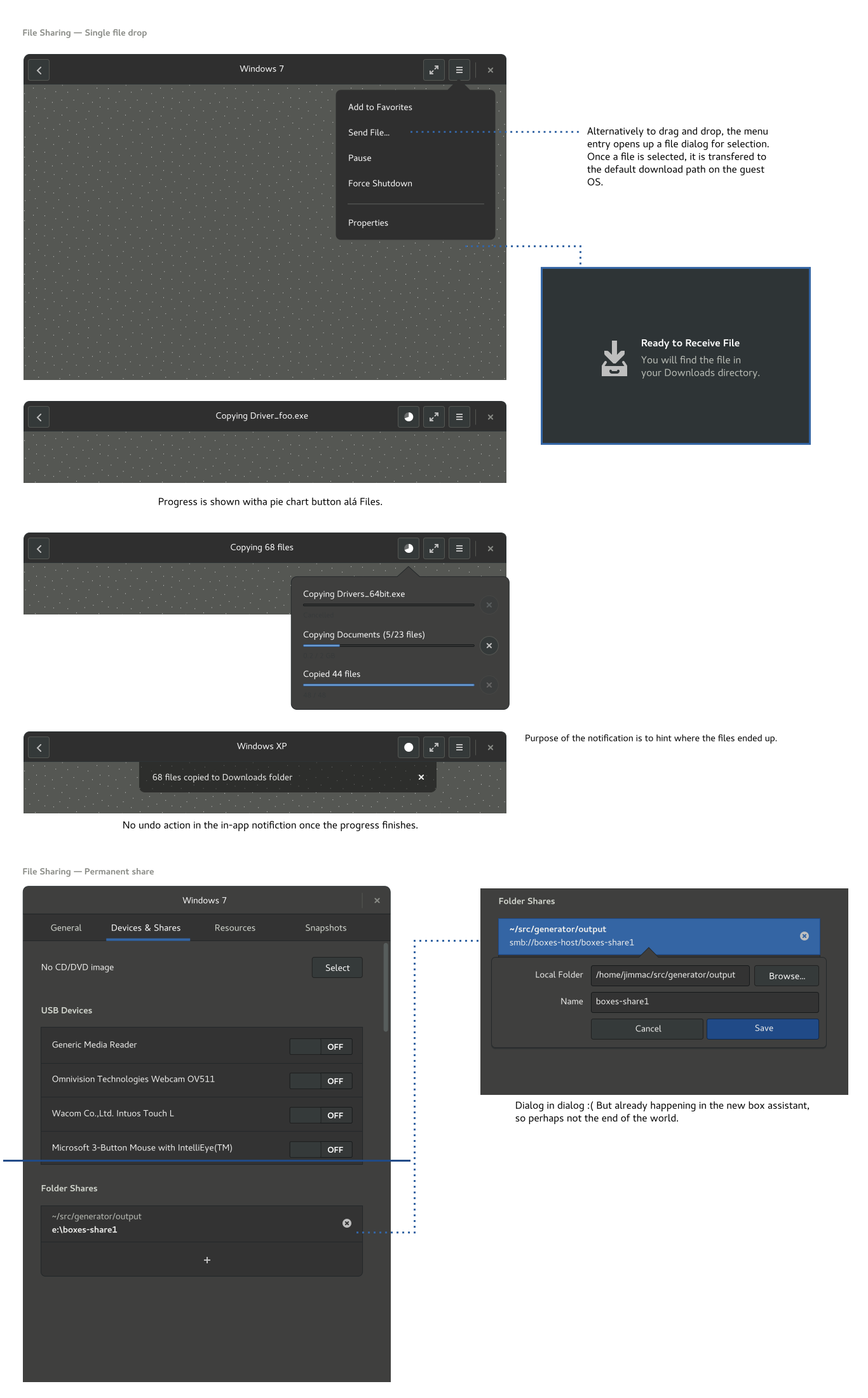Cancel the Copying Drivers_64bit.exe transfer
The height and width of the screenshot is (1398, 868).
489,605
